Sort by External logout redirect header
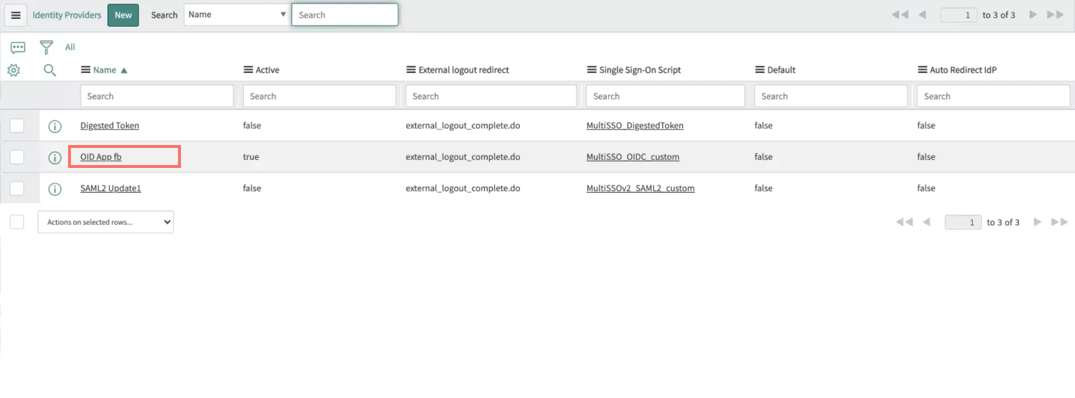 [463, 70]
